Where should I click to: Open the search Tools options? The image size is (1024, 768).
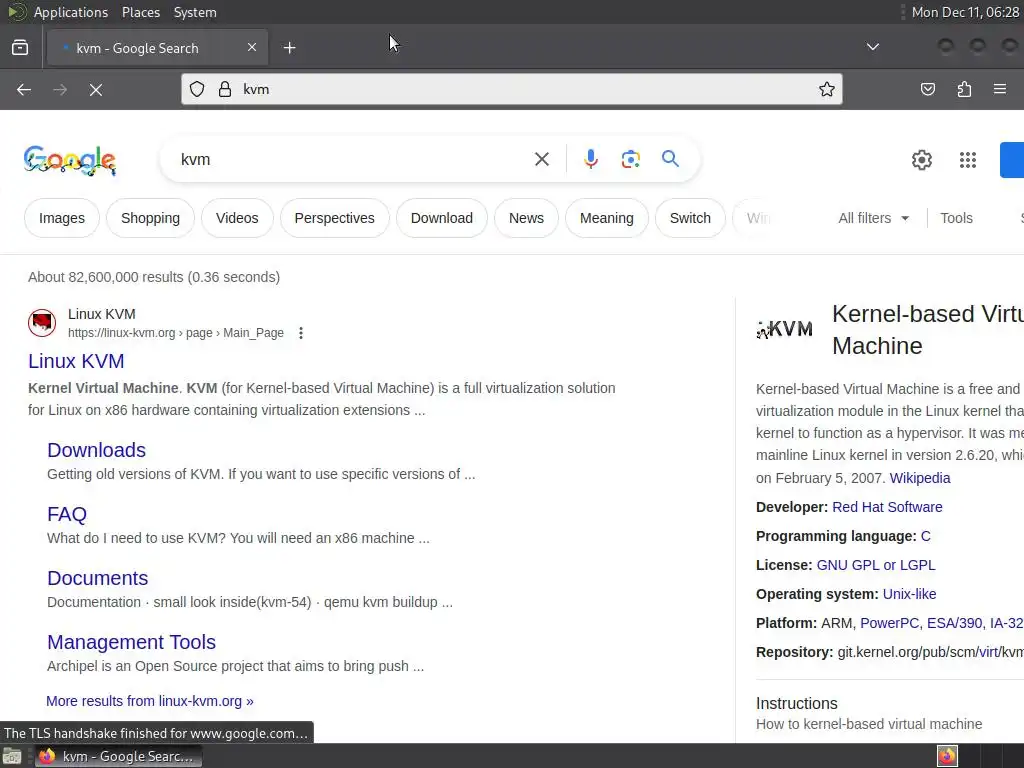pyautogui.click(x=956, y=218)
